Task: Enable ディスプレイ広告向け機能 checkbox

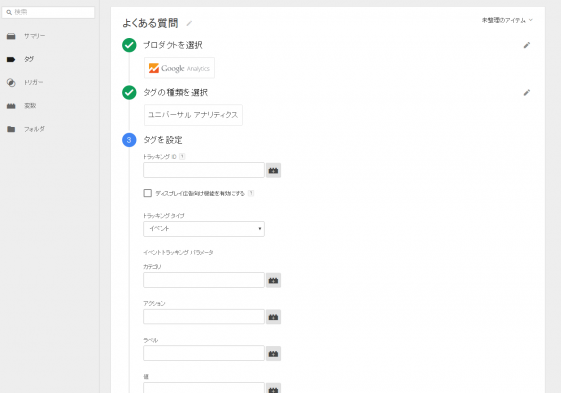Action: [x=147, y=193]
